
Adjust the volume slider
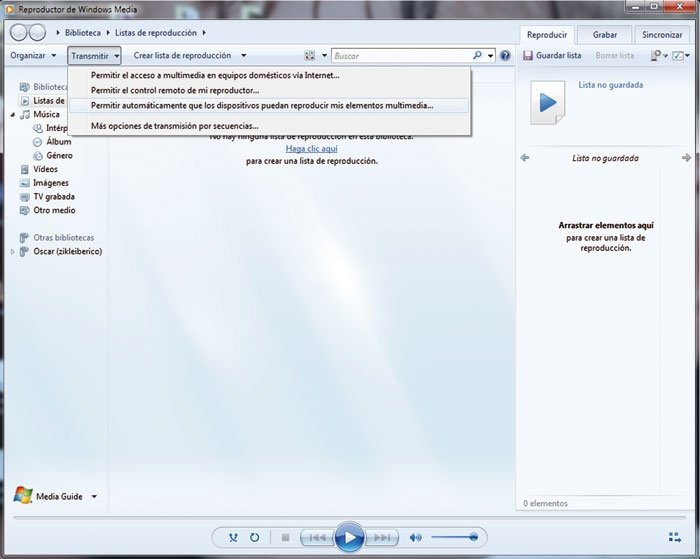click(x=454, y=537)
